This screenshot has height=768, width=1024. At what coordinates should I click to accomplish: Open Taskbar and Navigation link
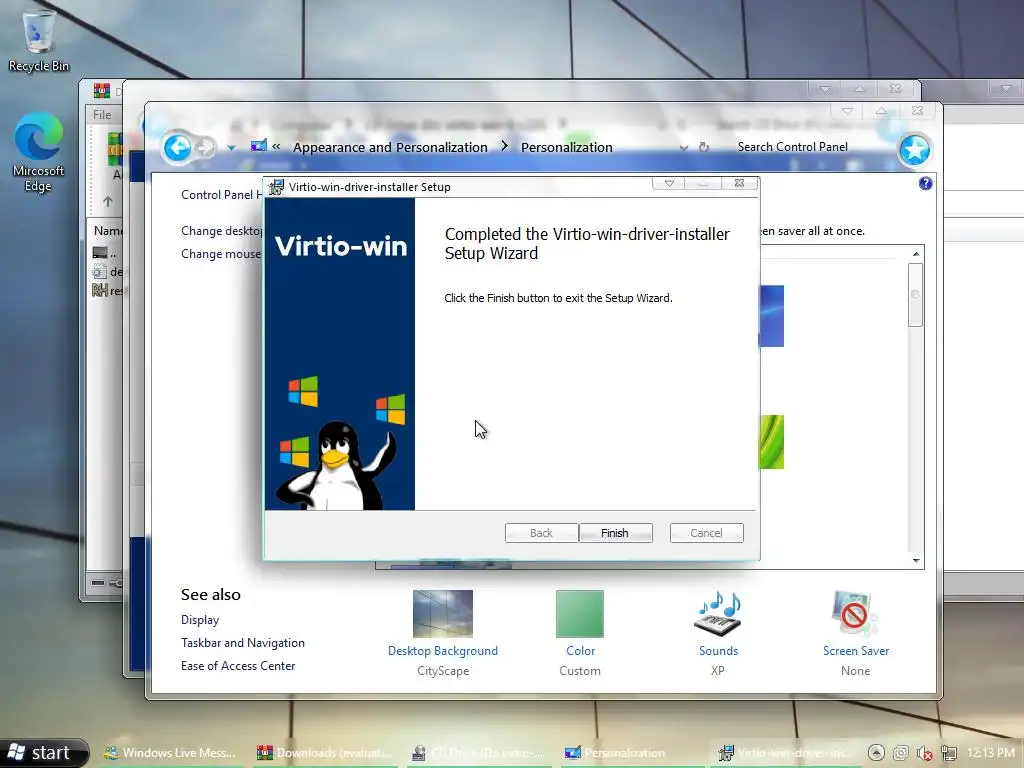coord(243,643)
